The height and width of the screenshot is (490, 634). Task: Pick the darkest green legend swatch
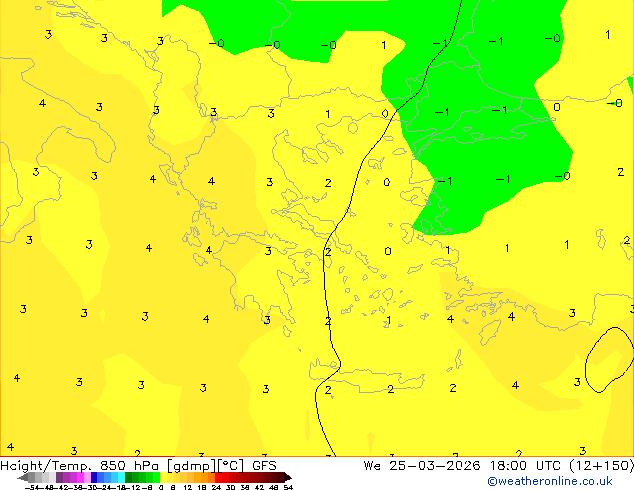[129, 477]
